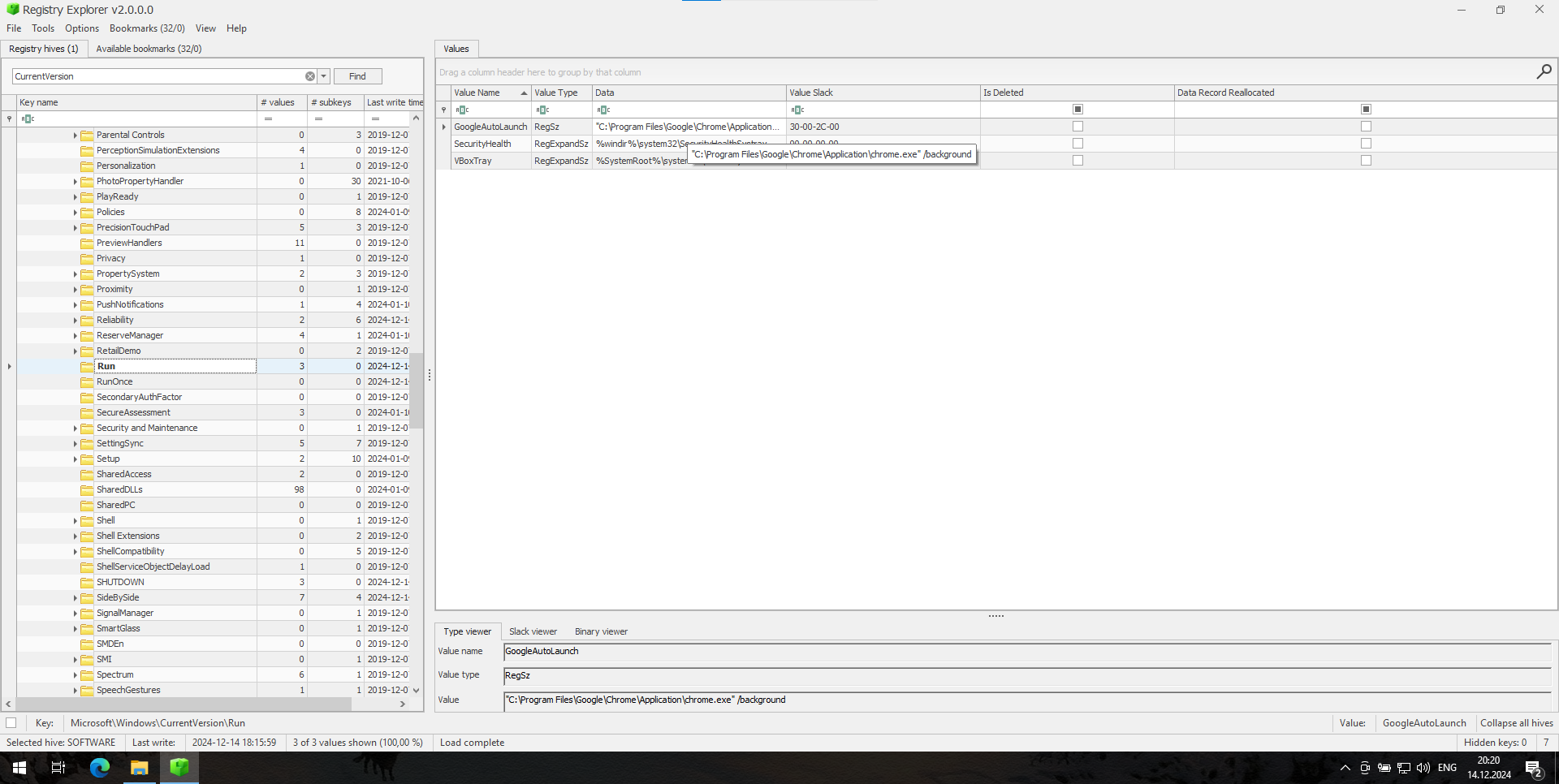Expand the Setup key

(75, 459)
